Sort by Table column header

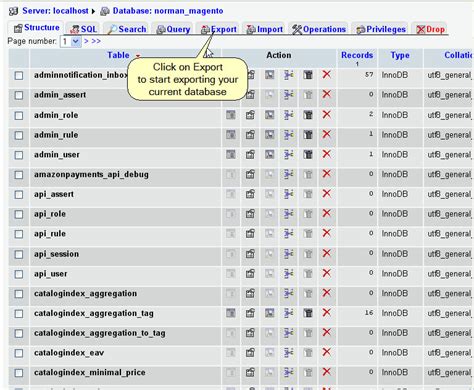pyautogui.click(x=118, y=55)
